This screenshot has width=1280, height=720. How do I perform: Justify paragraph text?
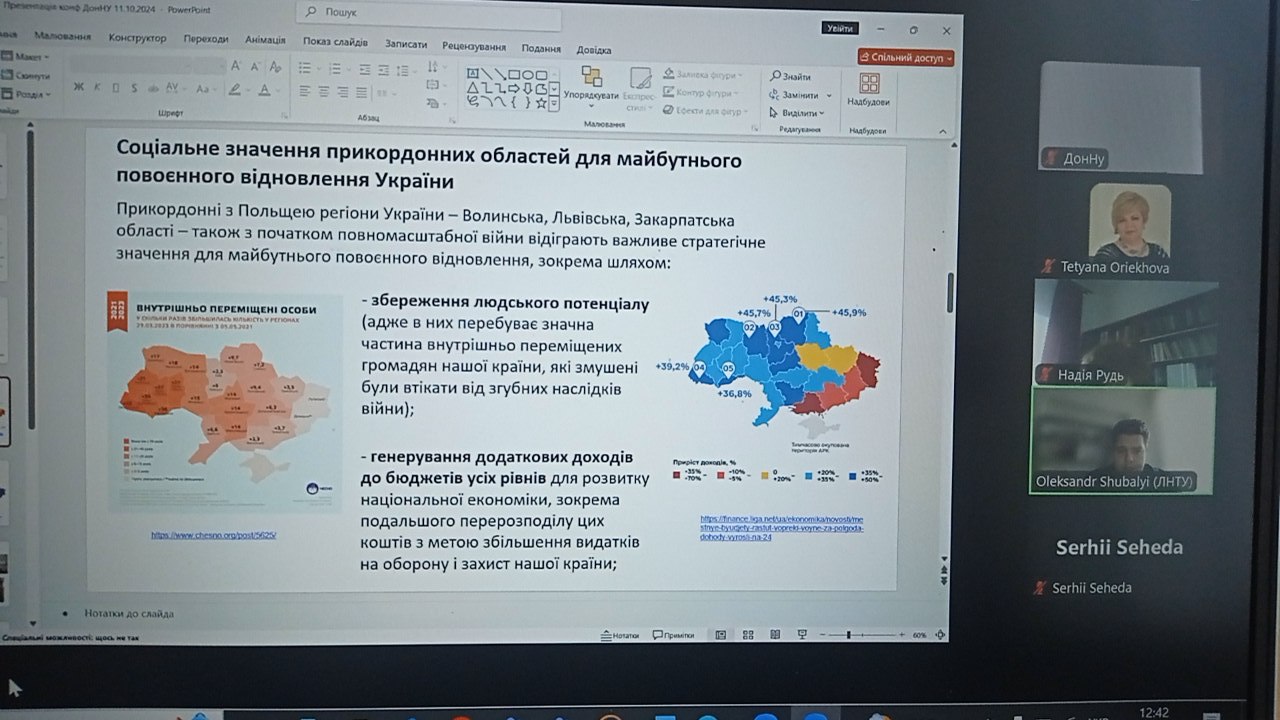[x=361, y=91]
